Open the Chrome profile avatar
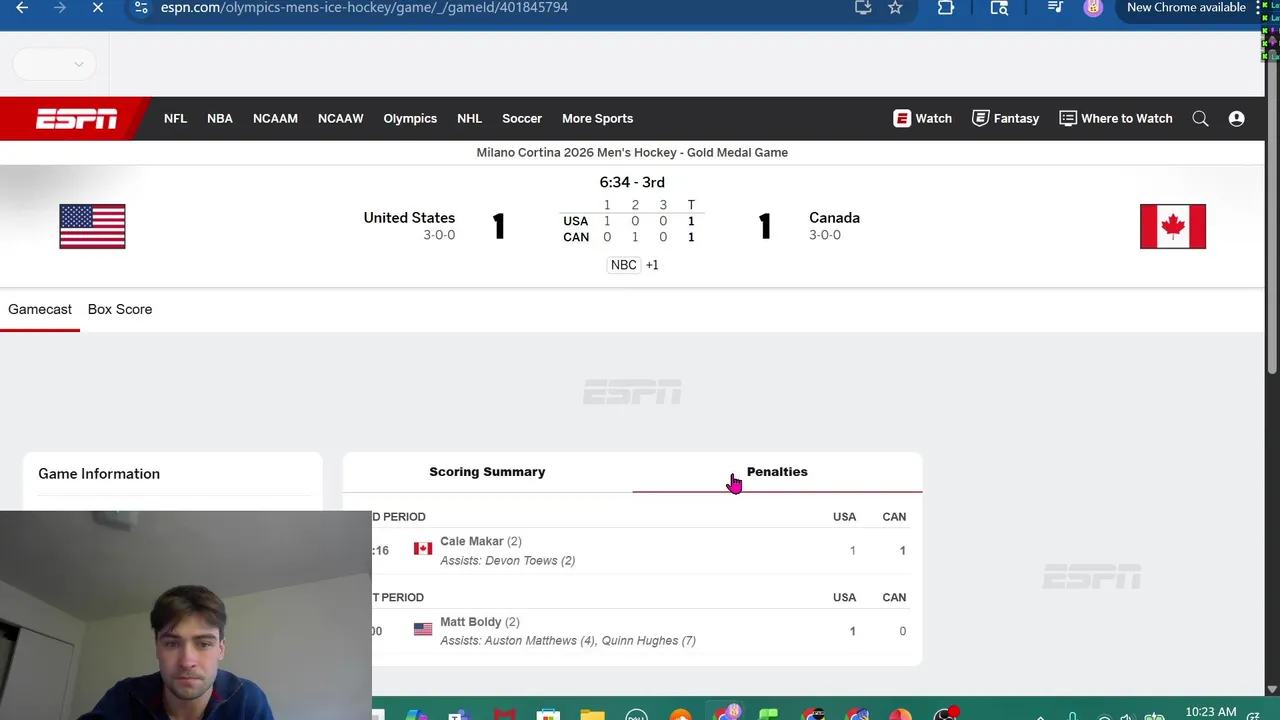 (x=1093, y=7)
